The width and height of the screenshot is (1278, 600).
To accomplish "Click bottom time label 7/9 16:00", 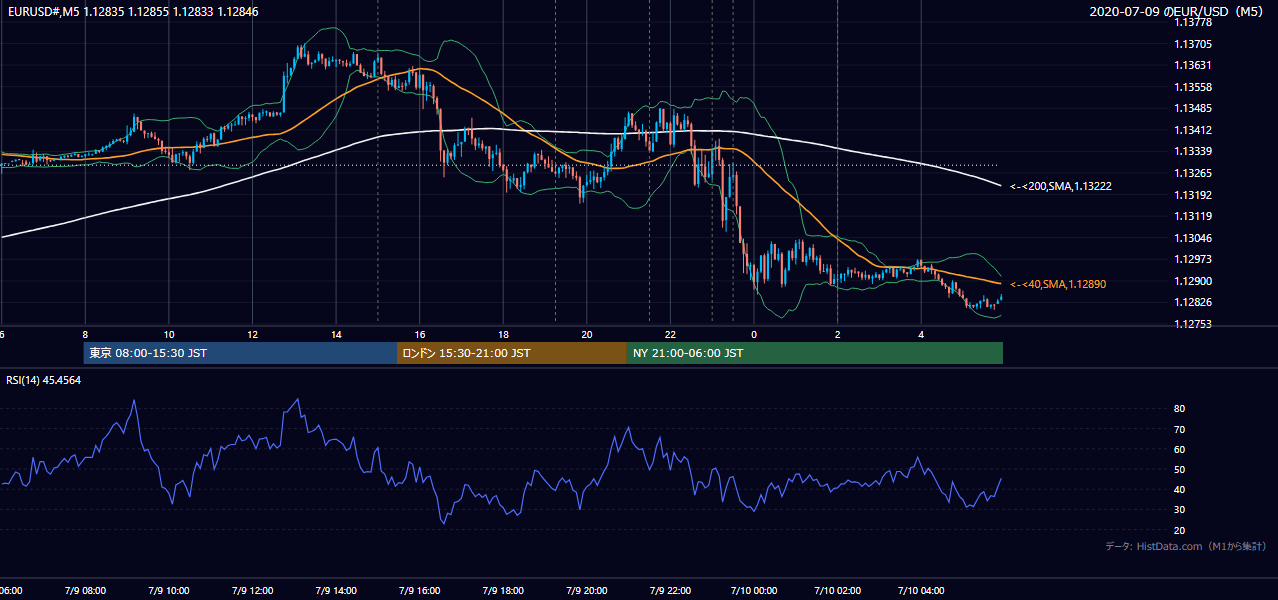I will pyautogui.click(x=420, y=591).
